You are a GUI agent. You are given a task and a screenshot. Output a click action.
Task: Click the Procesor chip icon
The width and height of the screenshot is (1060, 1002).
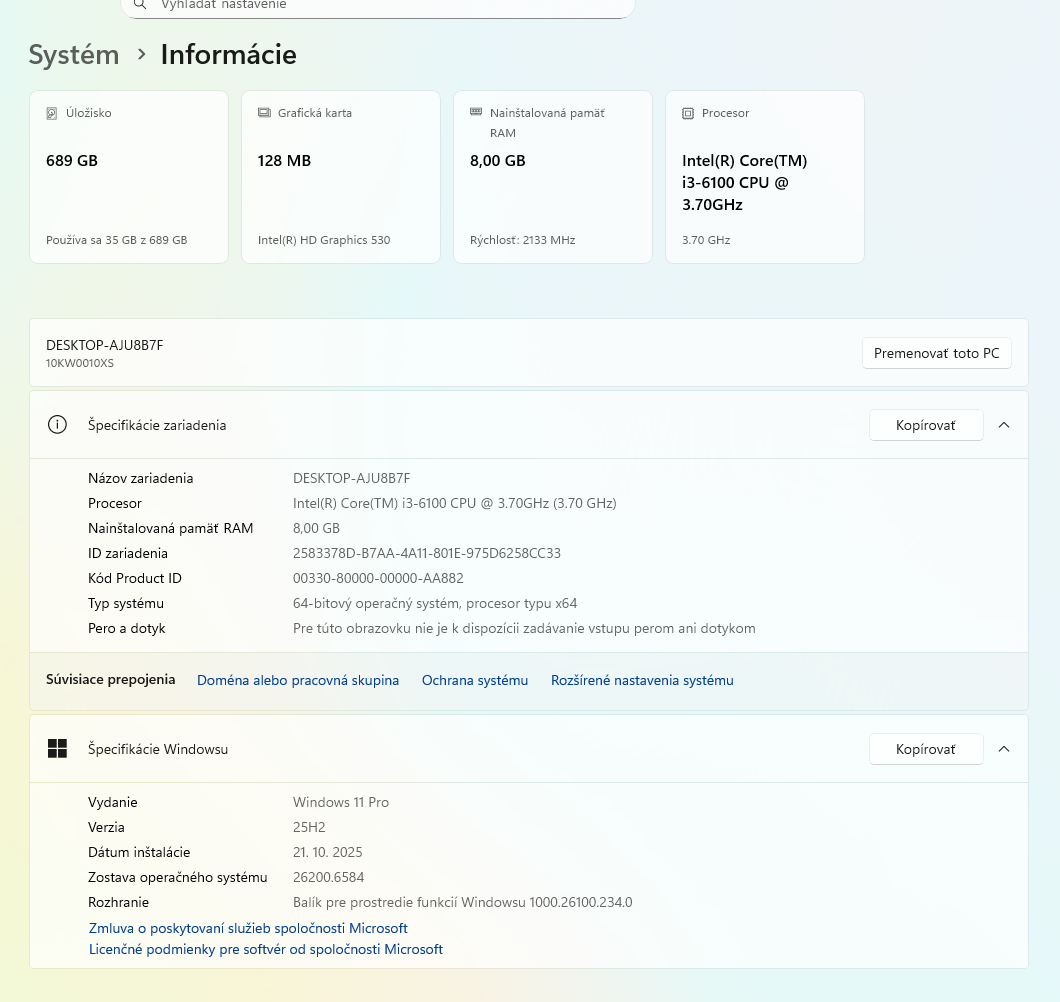coord(687,113)
